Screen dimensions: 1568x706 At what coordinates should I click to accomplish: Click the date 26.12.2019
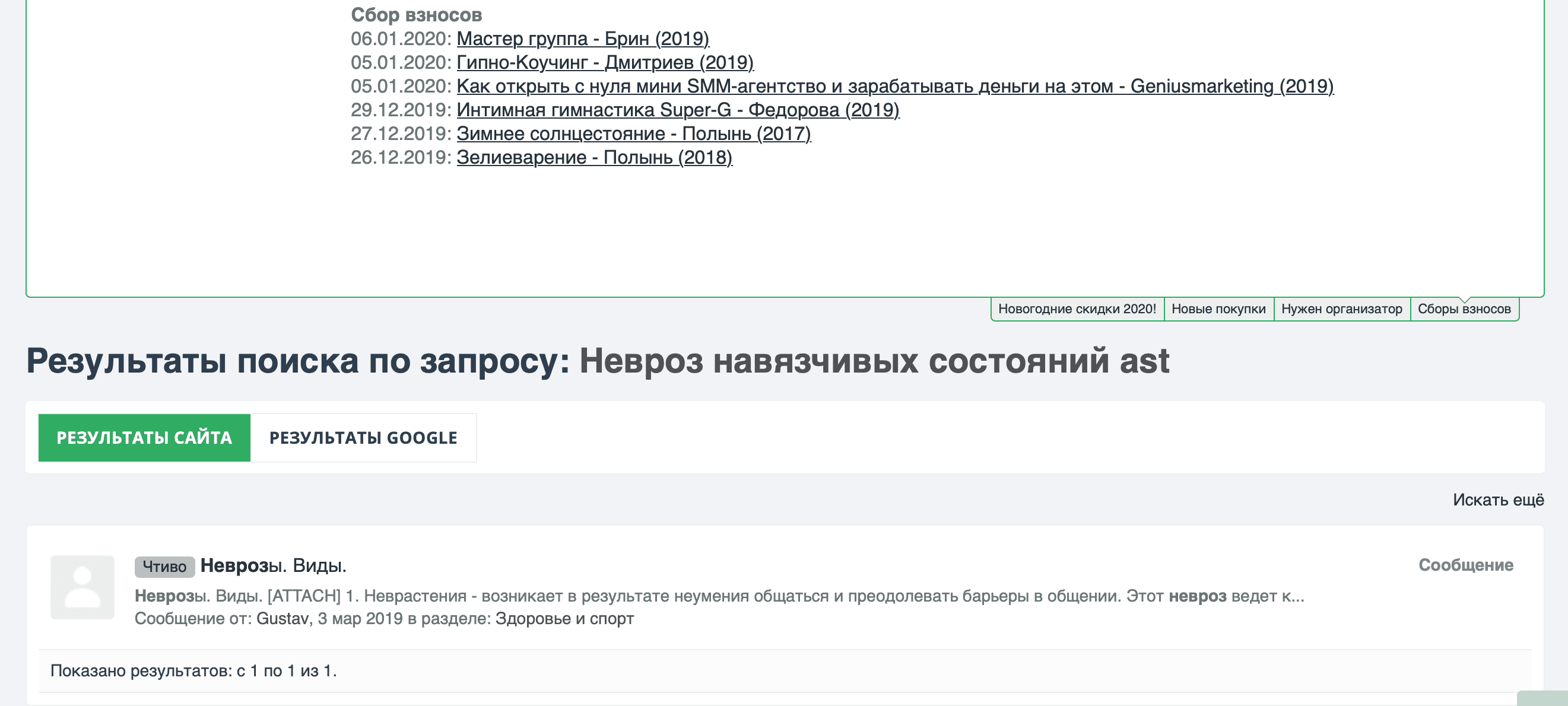point(399,157)
